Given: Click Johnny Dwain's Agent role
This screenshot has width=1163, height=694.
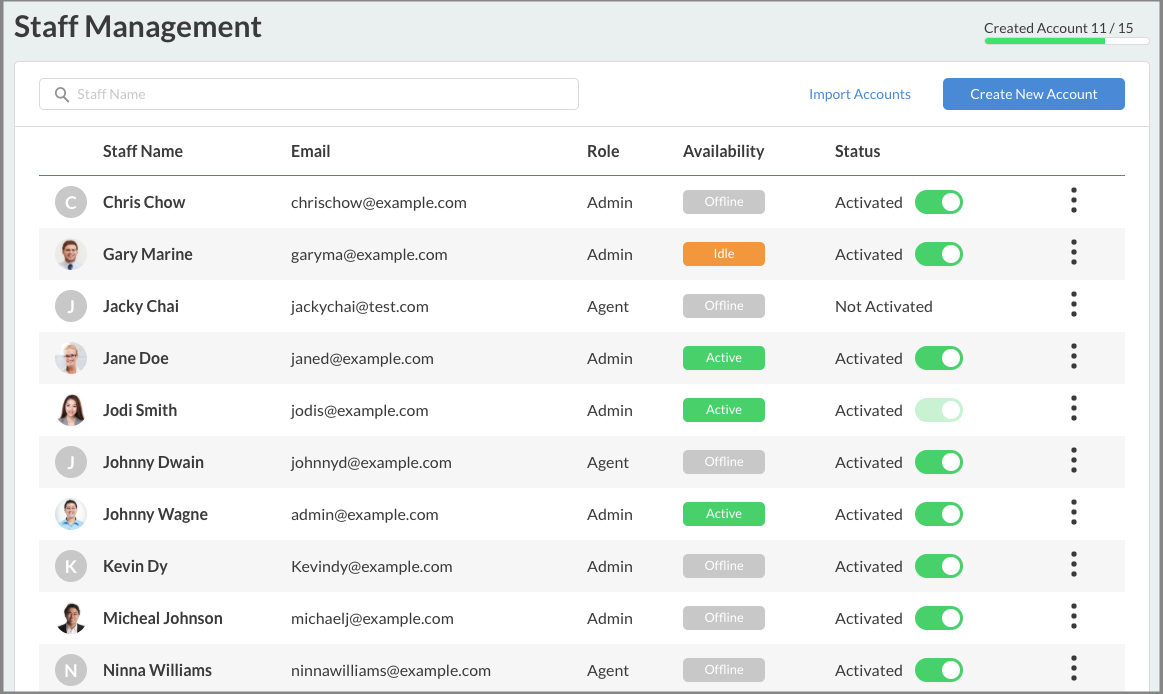Looking at the screenshot, I should pyautogui.click(x=607, y=463).
